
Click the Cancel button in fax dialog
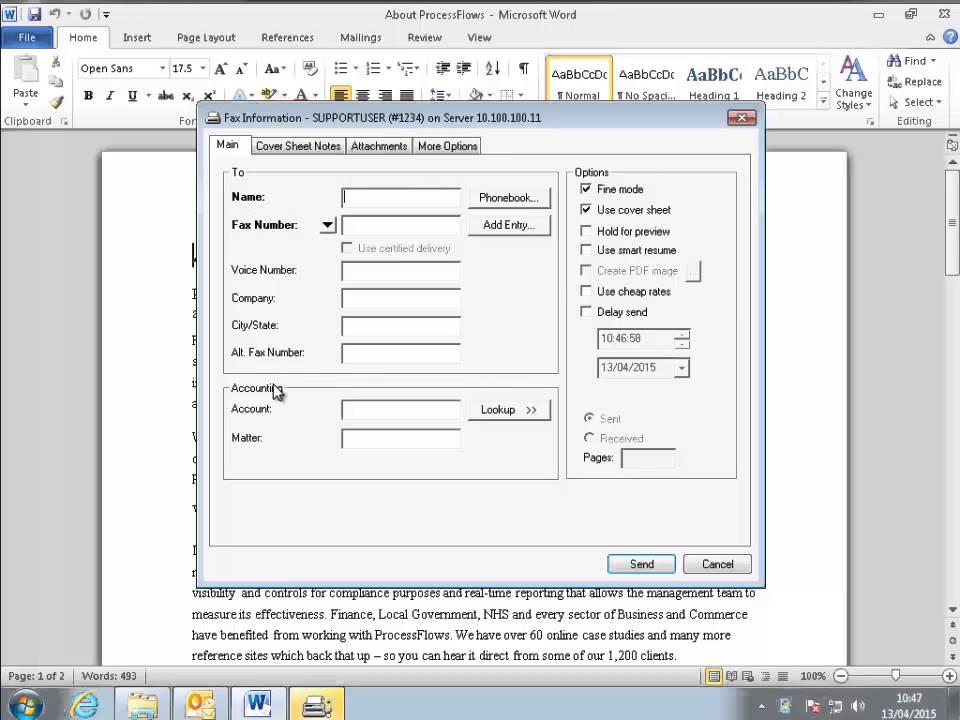point(717,564)
